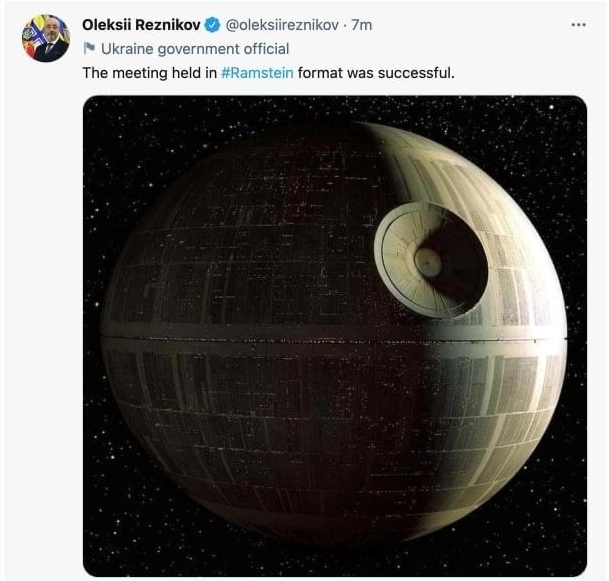Open the three-dot more options menu
The height and width of the screenshot is (581, 609).
pos(578,25)
